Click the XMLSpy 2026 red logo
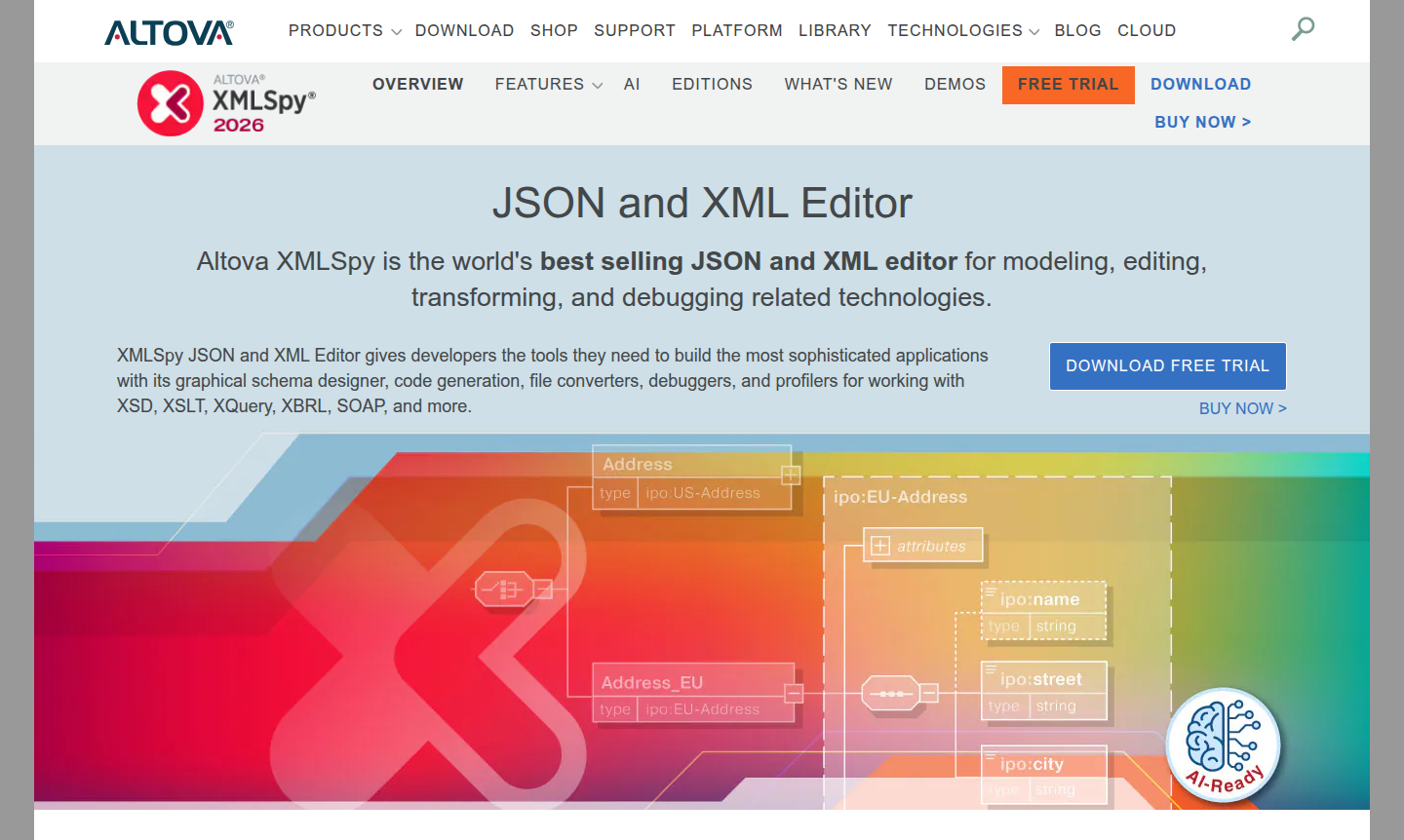The height and width of the screenshot is (840, 1404). [171, 103]
